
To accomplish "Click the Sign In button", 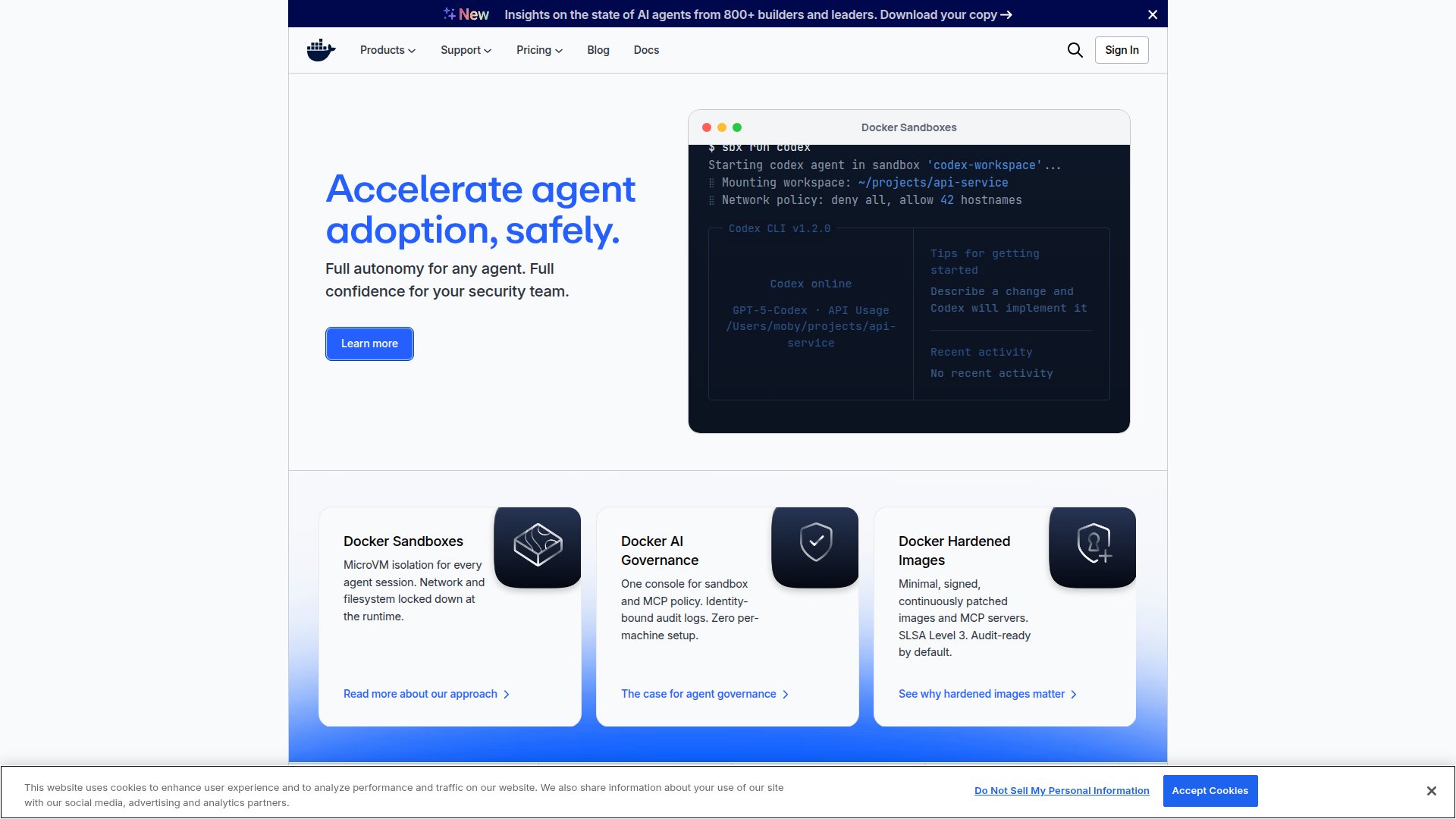I will point(1122,50).
